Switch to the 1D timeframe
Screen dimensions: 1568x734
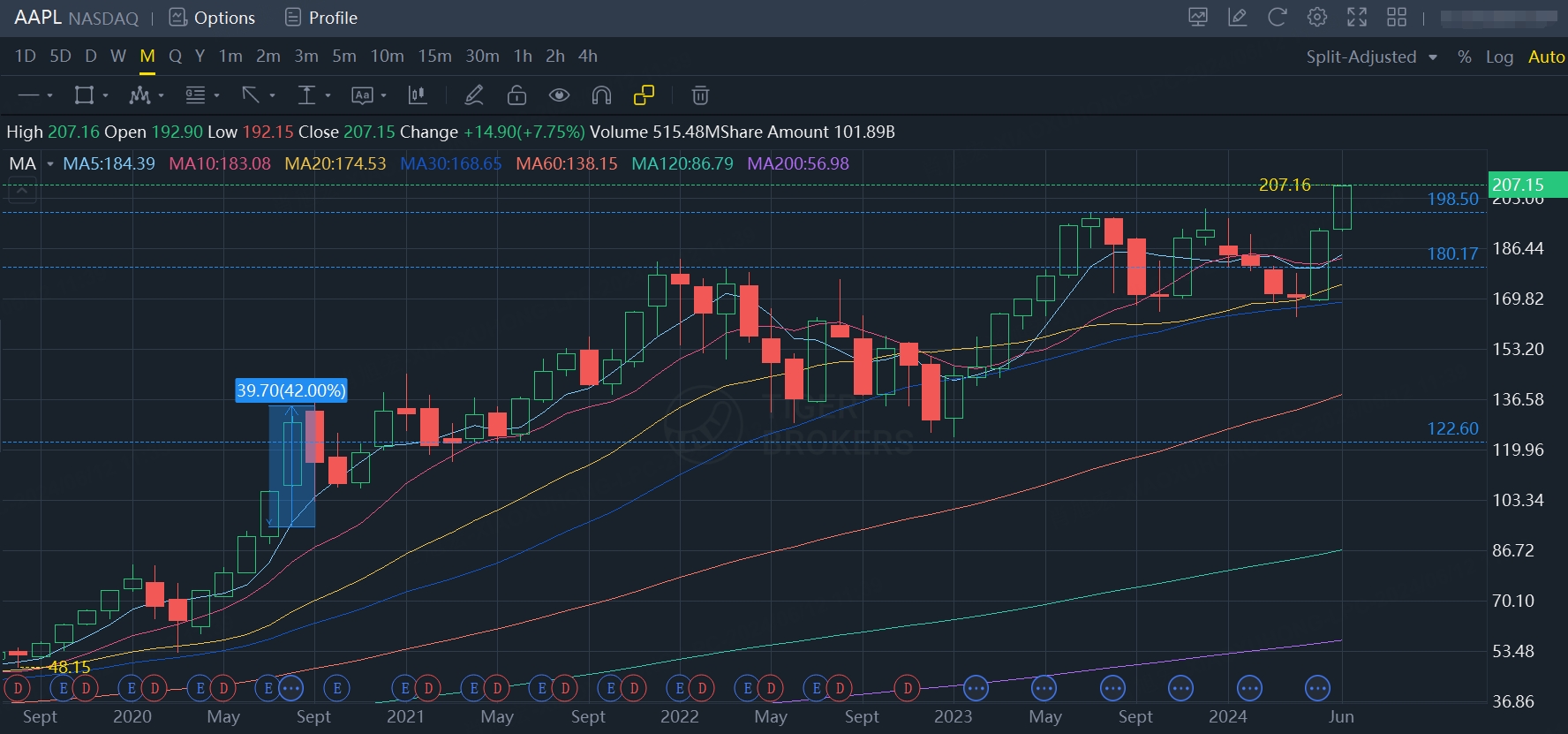(26, 56)
